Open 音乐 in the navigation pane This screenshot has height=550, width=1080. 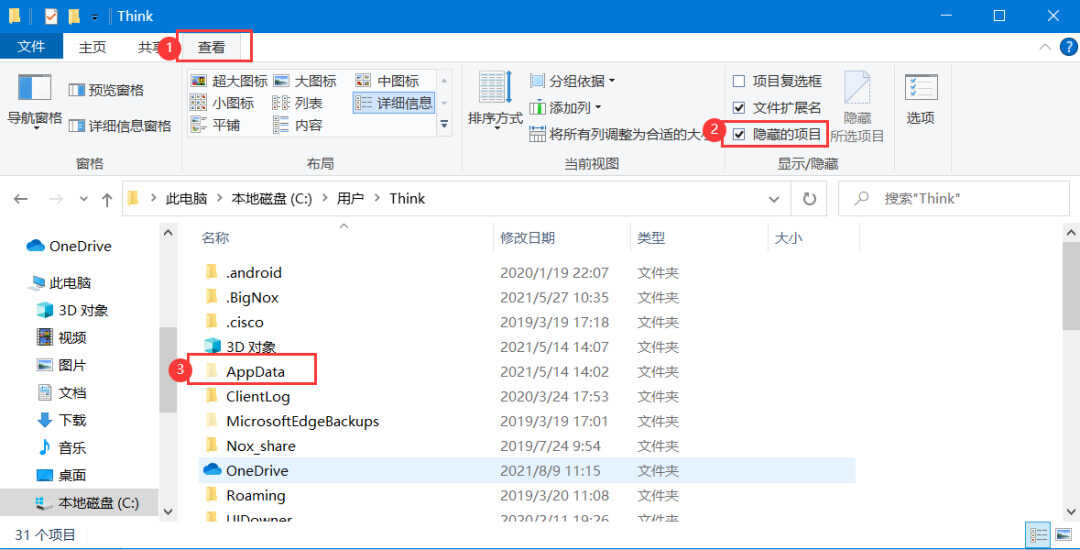pos(61,448)
